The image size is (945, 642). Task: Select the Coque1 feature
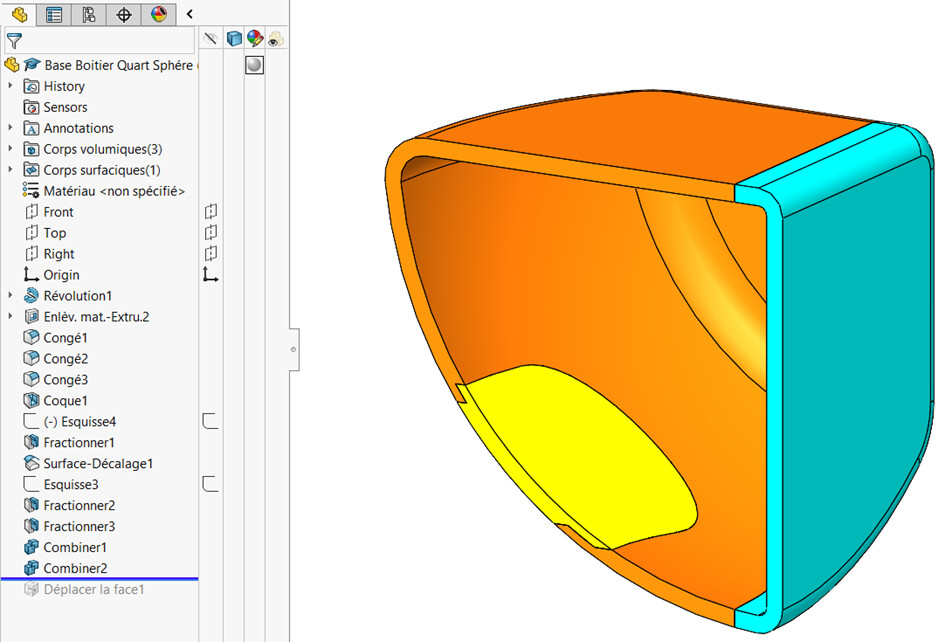[x=65, y=401]
